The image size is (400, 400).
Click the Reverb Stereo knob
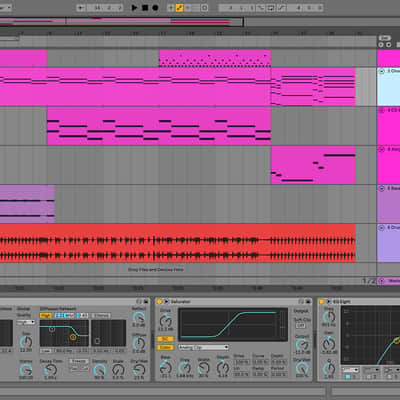[26, 370]
